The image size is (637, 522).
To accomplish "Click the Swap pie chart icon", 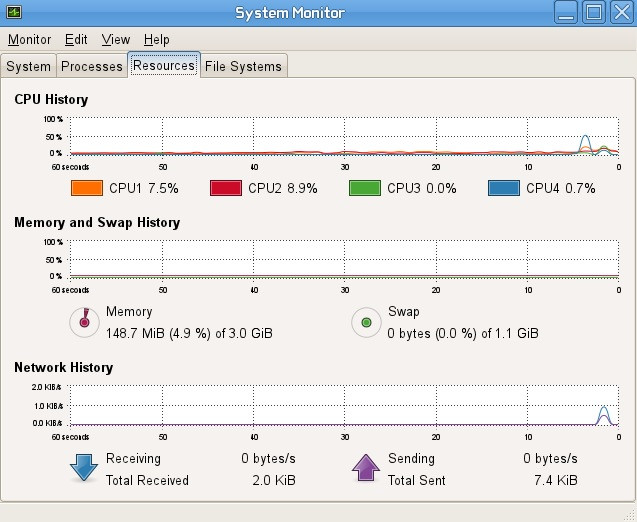I will coord(367,321).
